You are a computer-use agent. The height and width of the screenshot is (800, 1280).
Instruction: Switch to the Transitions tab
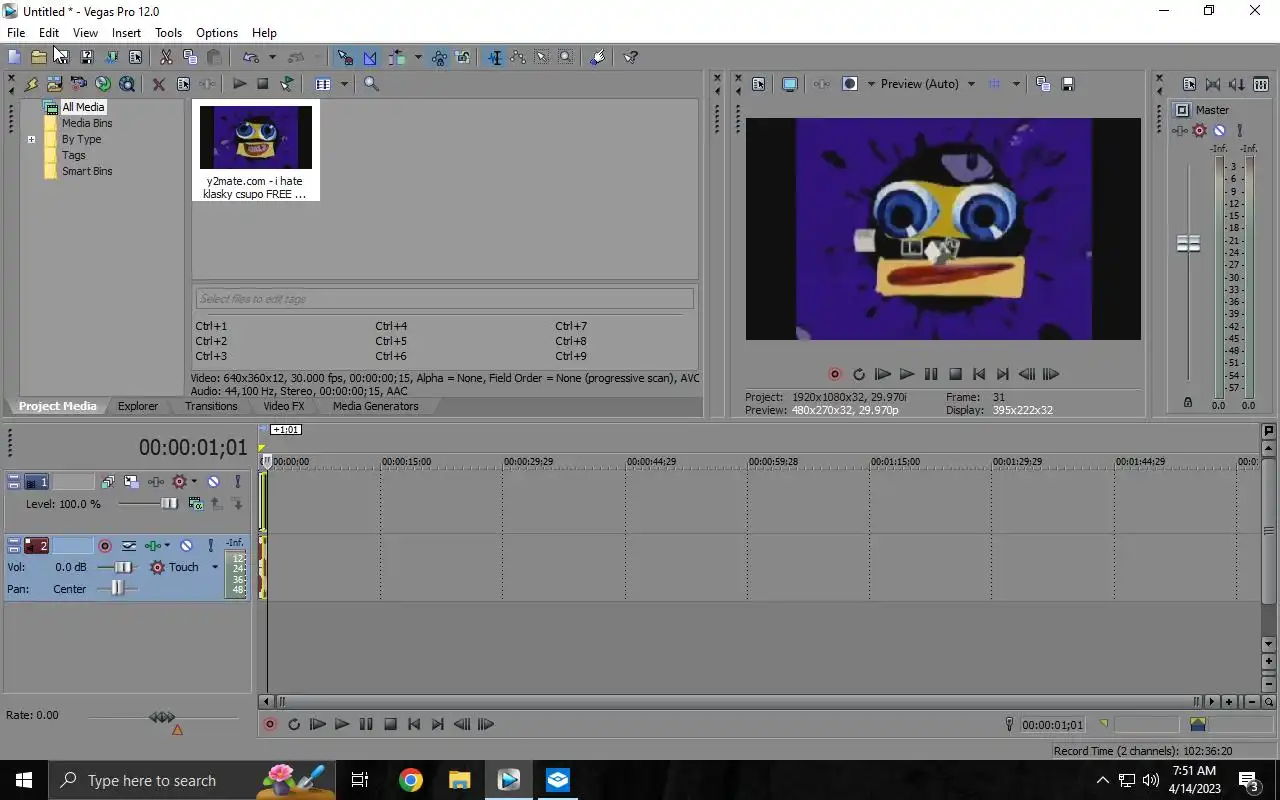point(211,406)
